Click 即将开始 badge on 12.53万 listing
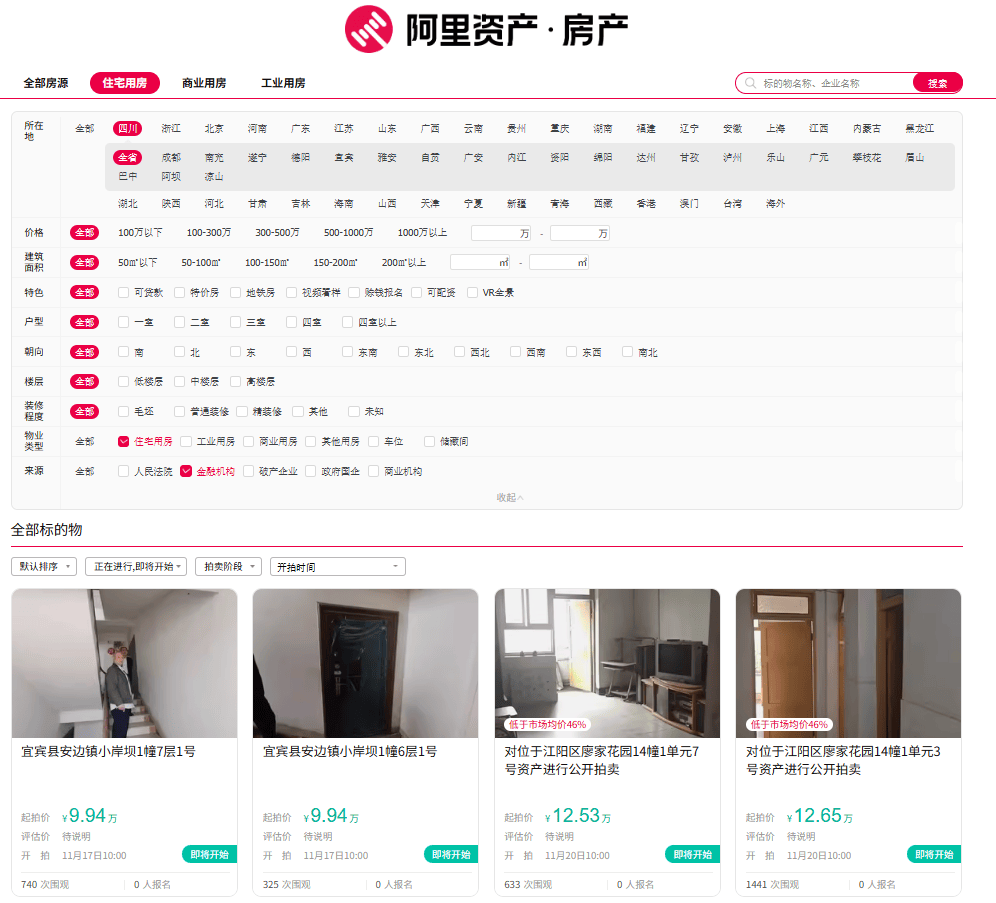Viewport: 996px width, 903px height. [692, 855]
